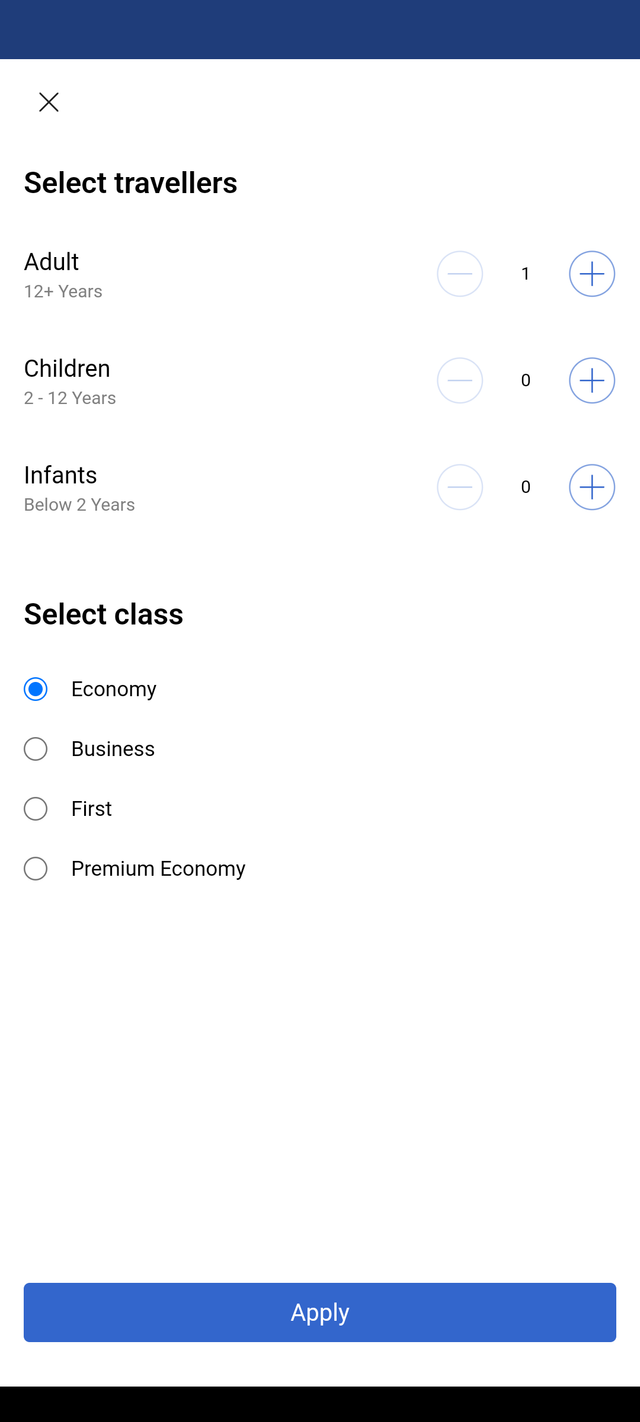Tap the Children count value
The height and width of the screenshot is (1422, 640).
(x=526, y=380)
